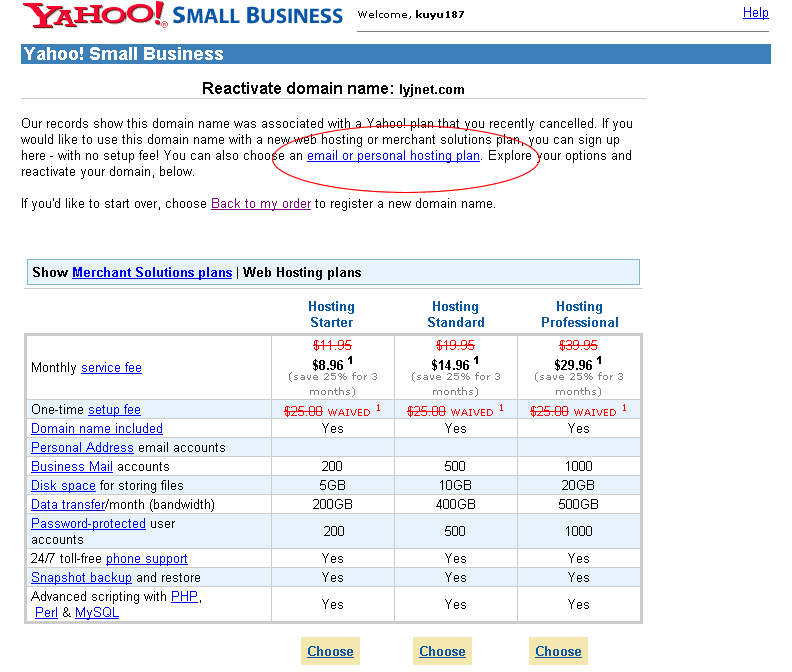Image resolution: width=792 pixels, height=672 pixels.
Task: Choose the Hosting Starter plan
Action: coord(330,651)
